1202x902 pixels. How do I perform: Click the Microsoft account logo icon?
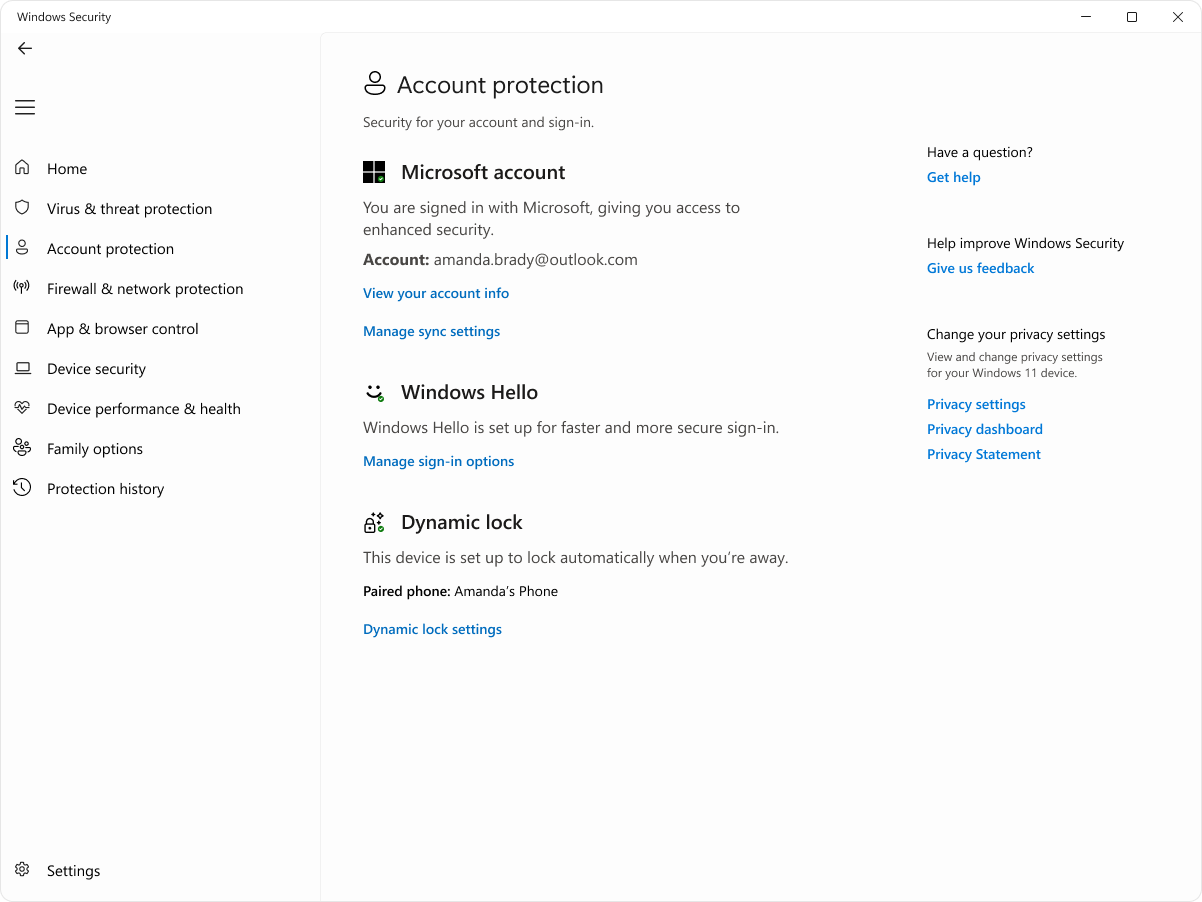(x=374, y=171)
